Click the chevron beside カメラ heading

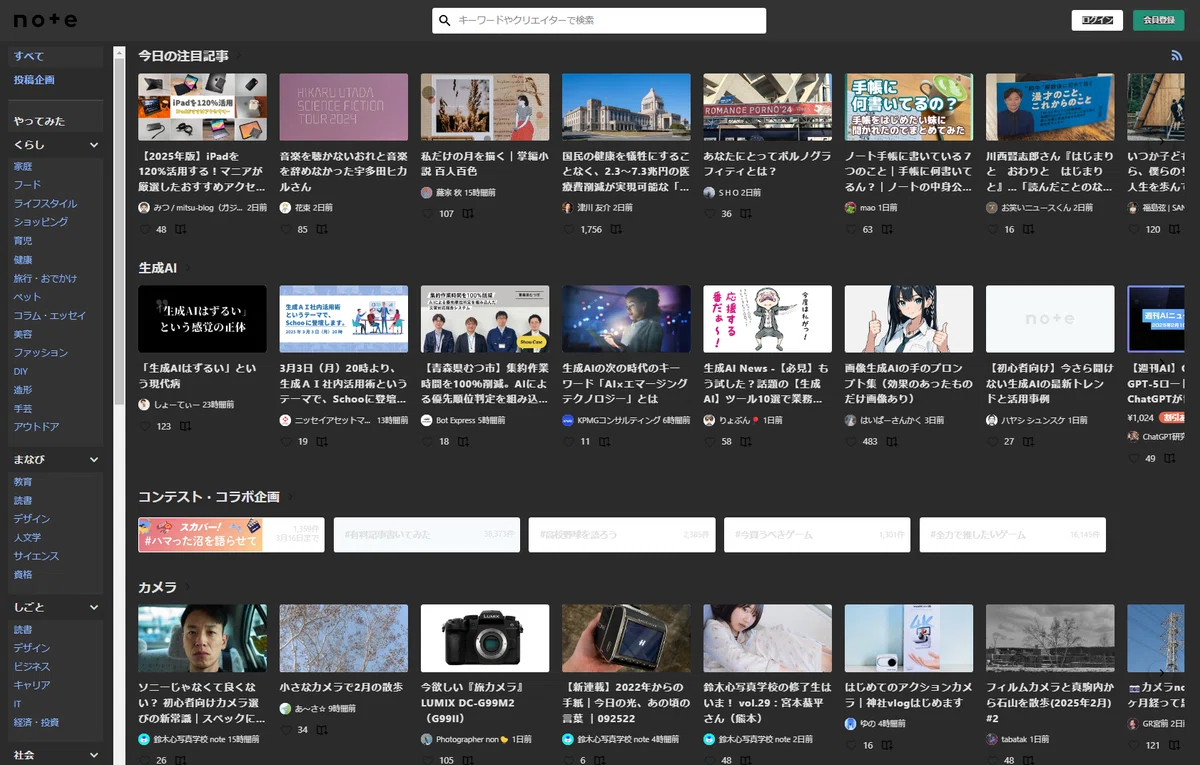[187, 587]
